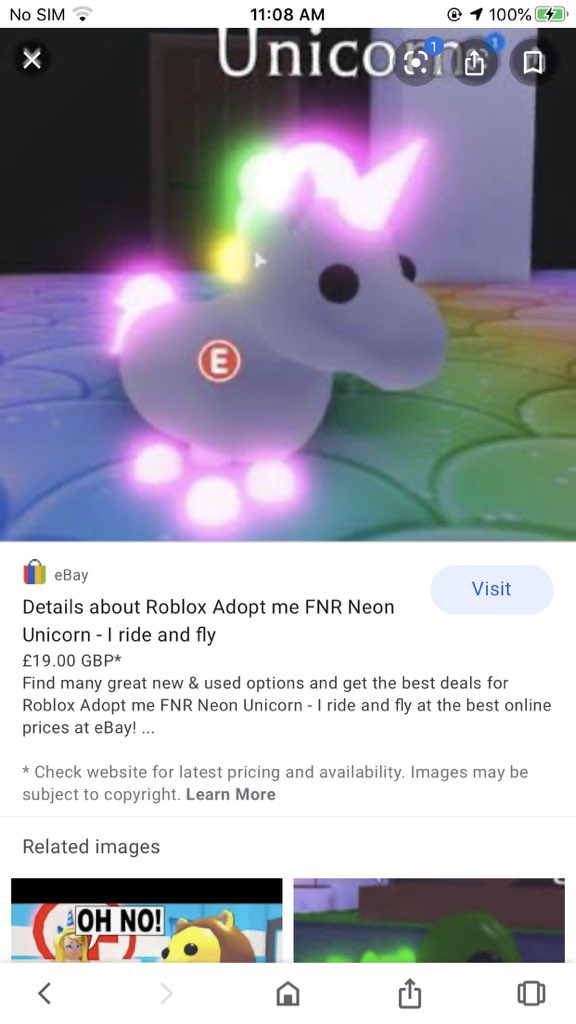The height and width of the screenshot is (1024, 576).
Task: Open the tabs overview icon
Action: 531,993
